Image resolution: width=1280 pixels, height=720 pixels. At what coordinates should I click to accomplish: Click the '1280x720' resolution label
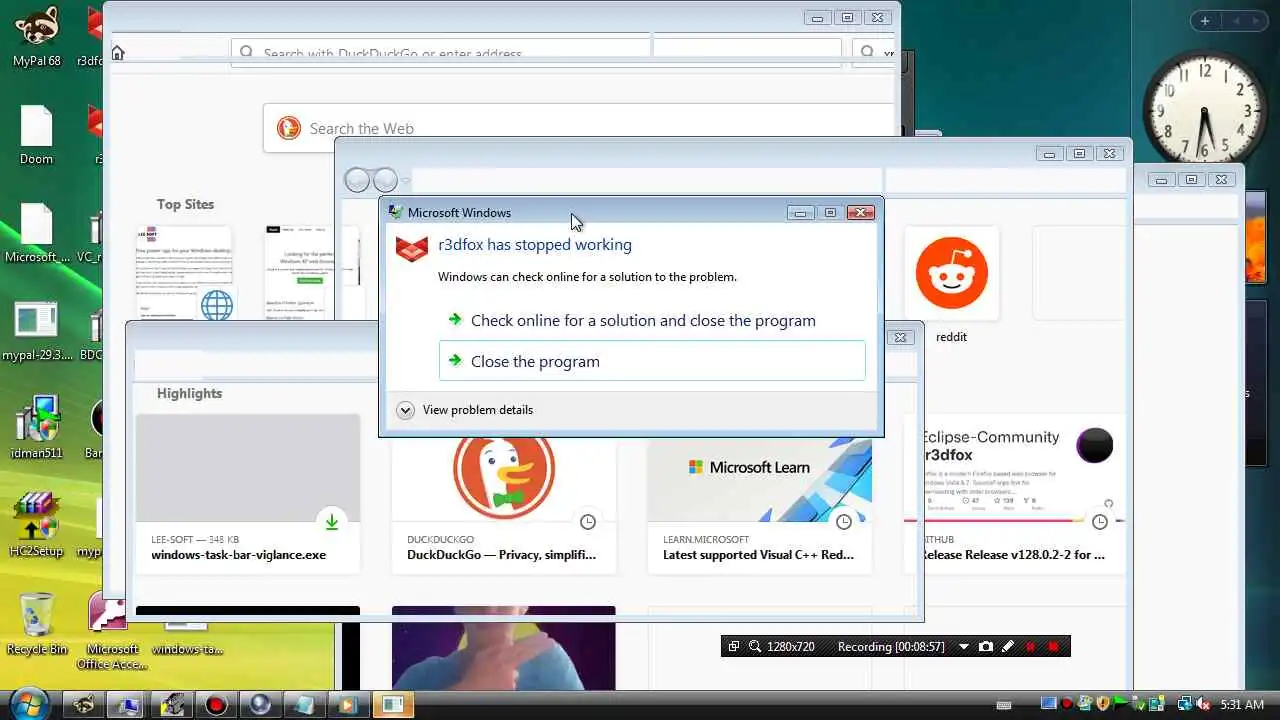tap(790, 647)
